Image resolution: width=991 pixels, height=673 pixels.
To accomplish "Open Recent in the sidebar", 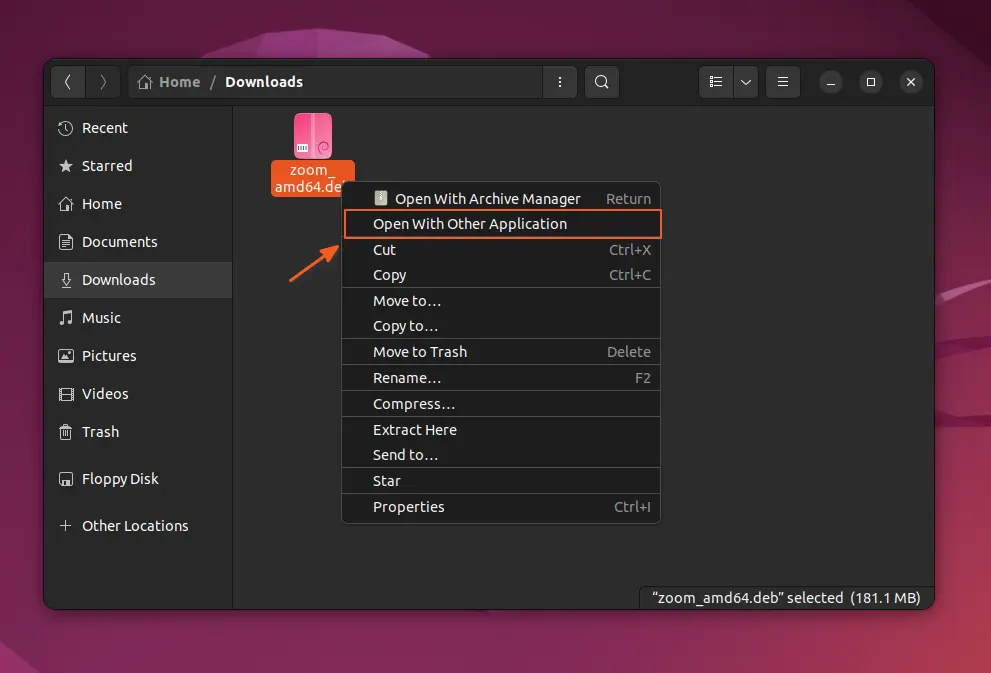I will pyautogui.click(x=104, y=128).
